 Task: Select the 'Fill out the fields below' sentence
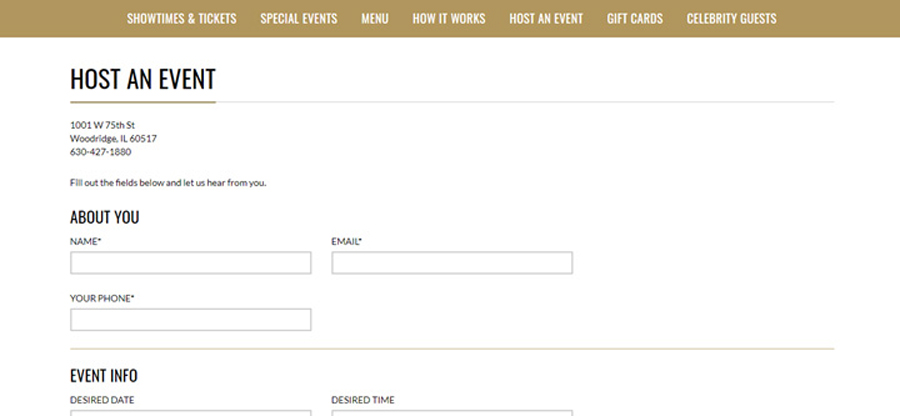pyautogui.click(x=168, y=183)
